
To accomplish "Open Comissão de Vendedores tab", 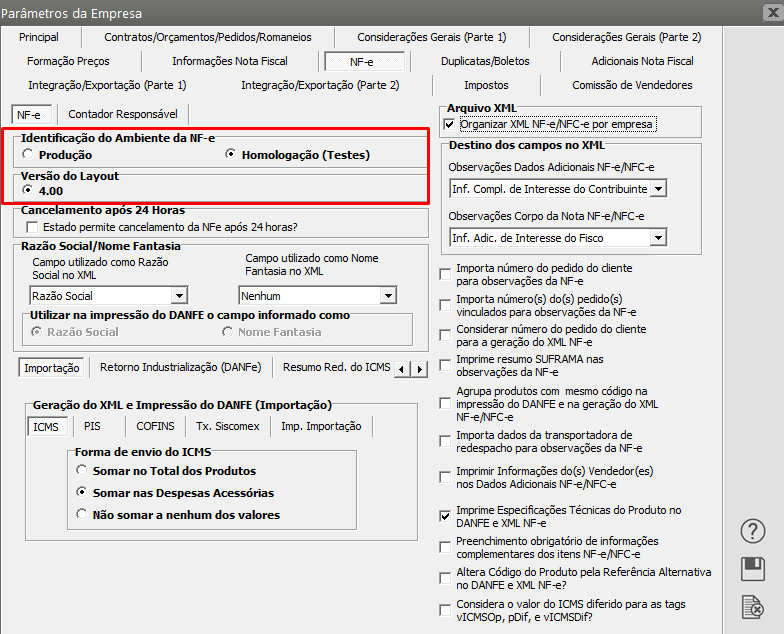I will (632, 85).
